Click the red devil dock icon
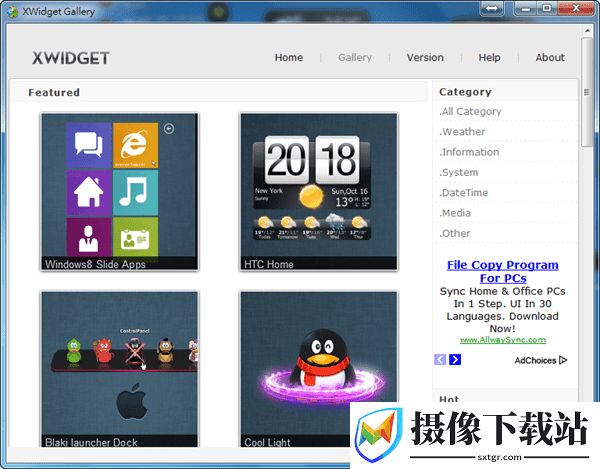The width and height of the screenshot is (600, 469). pos(103,350)
